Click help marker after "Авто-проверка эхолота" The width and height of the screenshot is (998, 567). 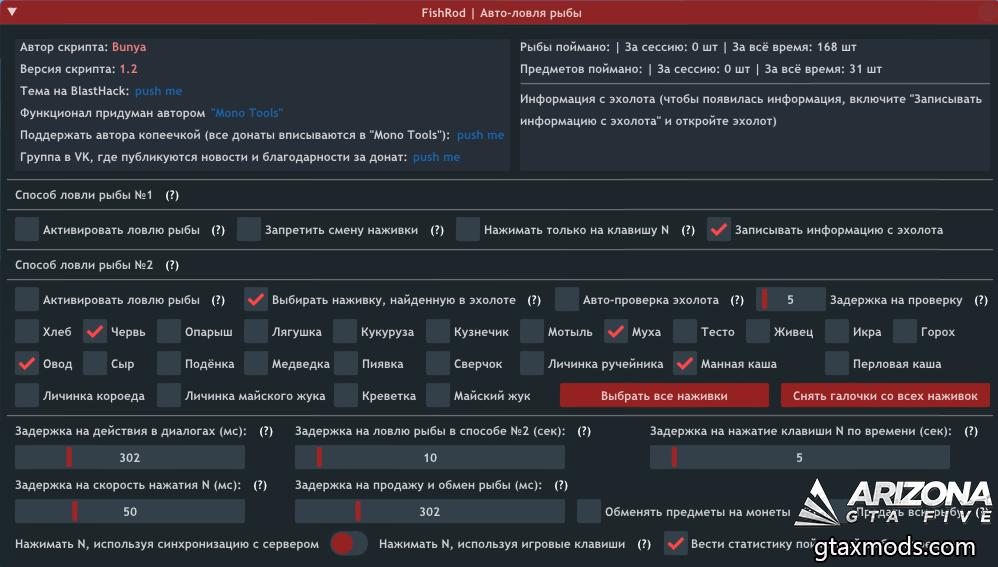tap(737, 300)
